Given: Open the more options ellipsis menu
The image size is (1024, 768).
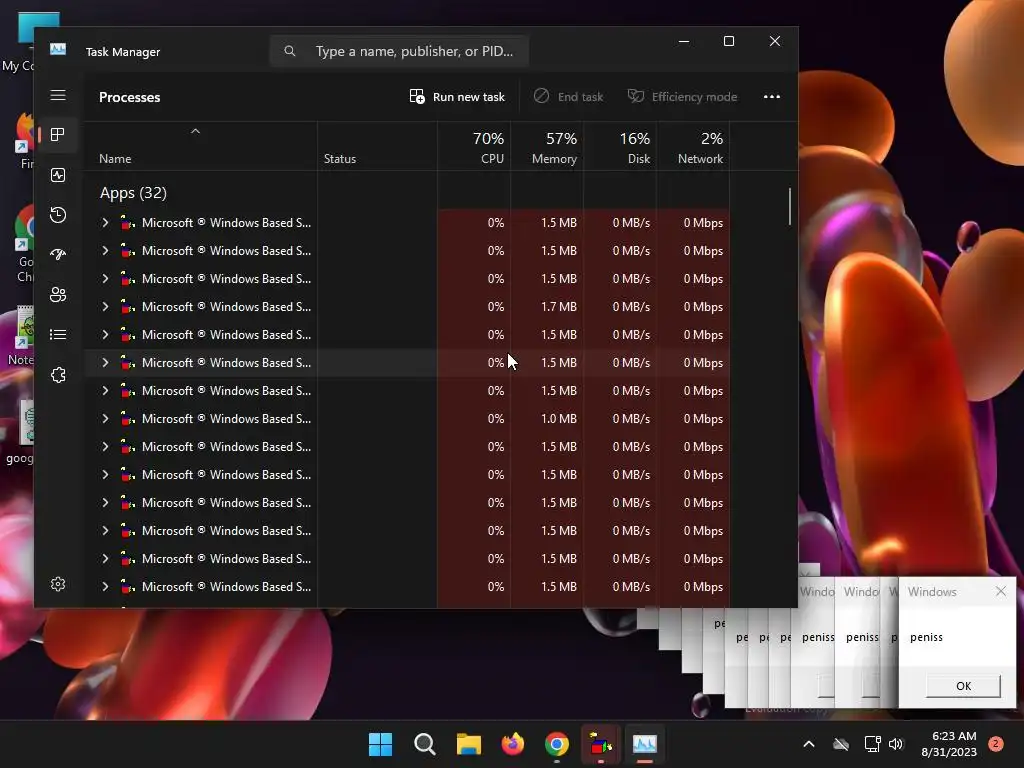Looking at the screenshot, I should pos(772,97).
